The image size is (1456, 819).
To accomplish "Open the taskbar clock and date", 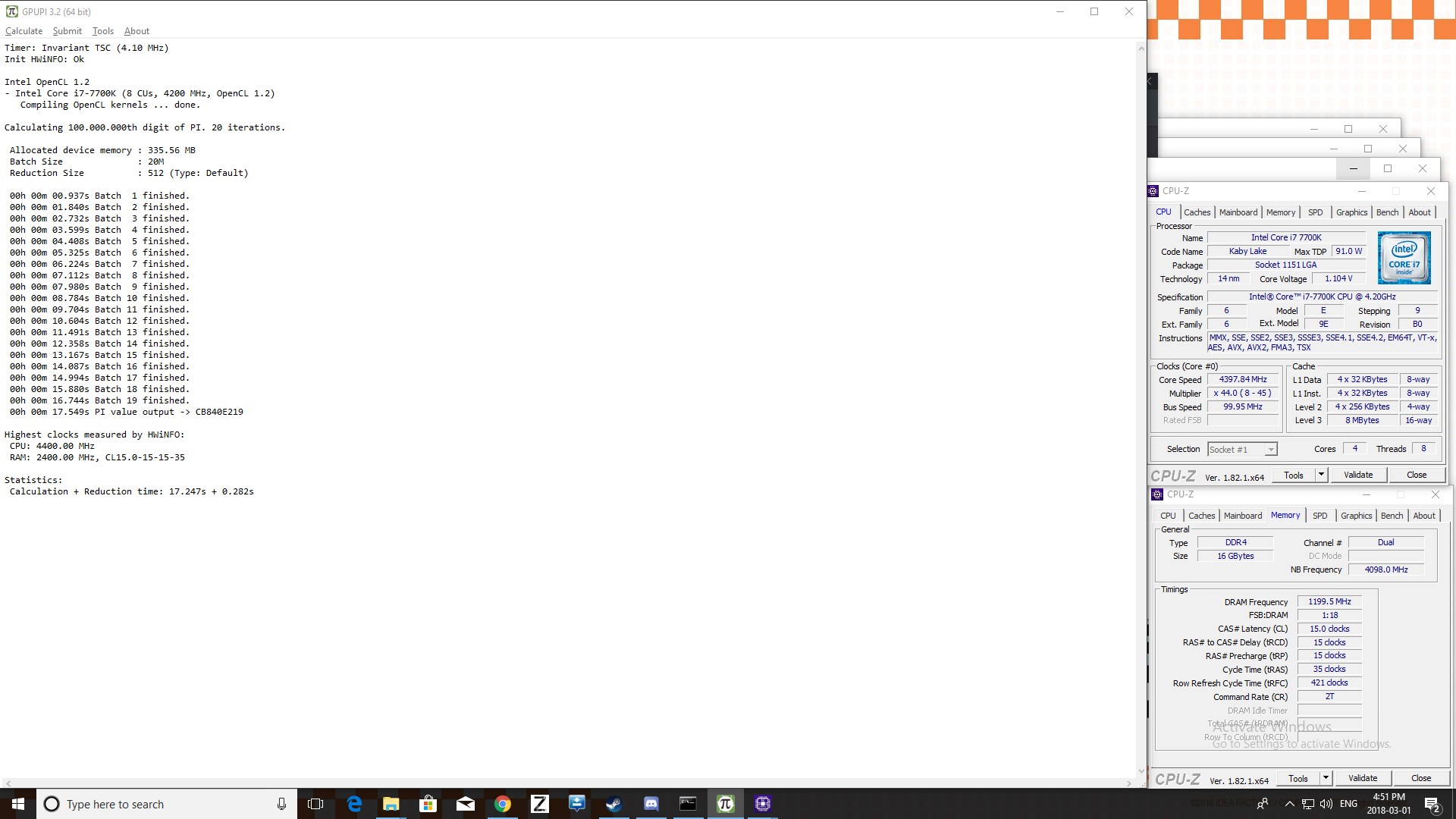I will click(x=1389, y=804).
